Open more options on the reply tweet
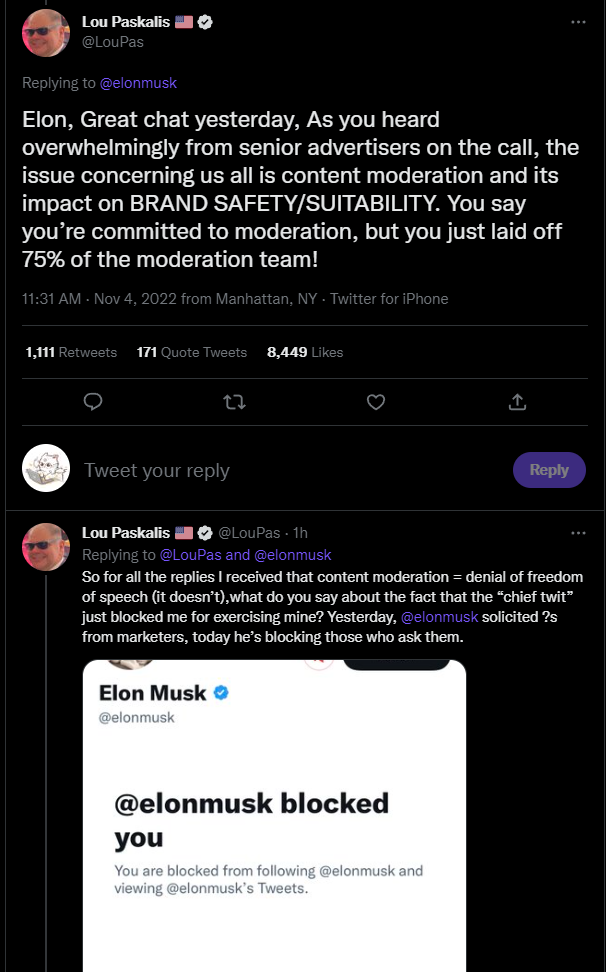The image size is (606, 972). [578, 533]
